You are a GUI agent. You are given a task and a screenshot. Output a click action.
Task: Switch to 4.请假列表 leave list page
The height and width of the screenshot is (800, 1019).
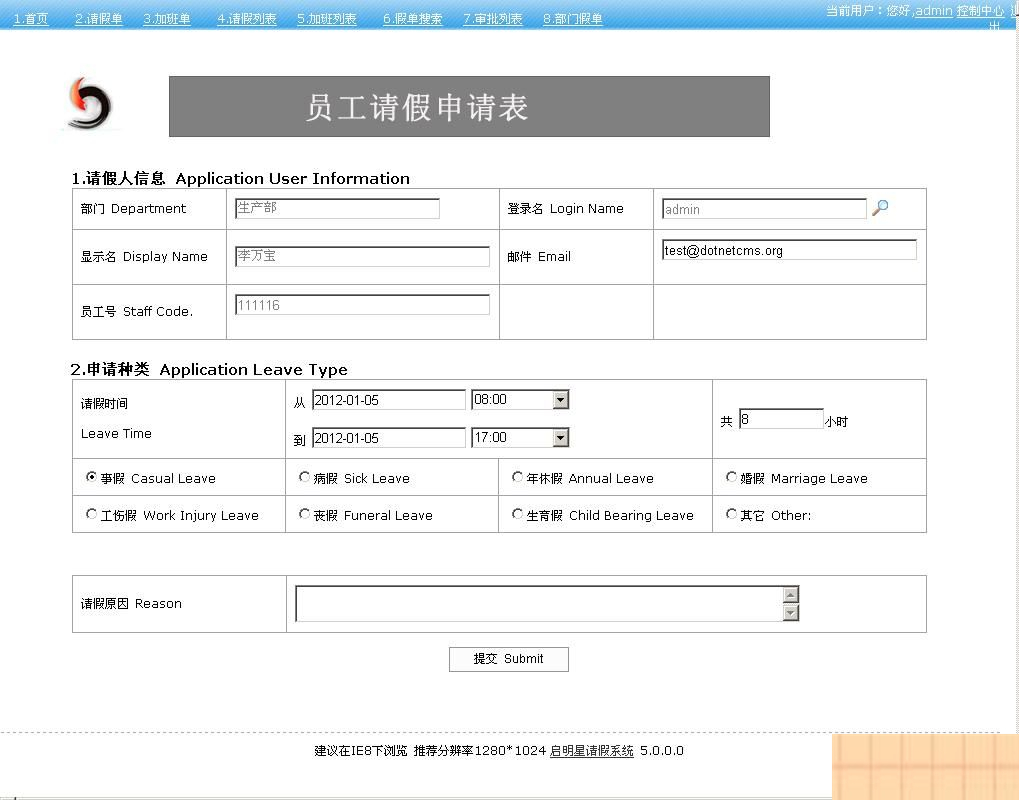(245, 17)
